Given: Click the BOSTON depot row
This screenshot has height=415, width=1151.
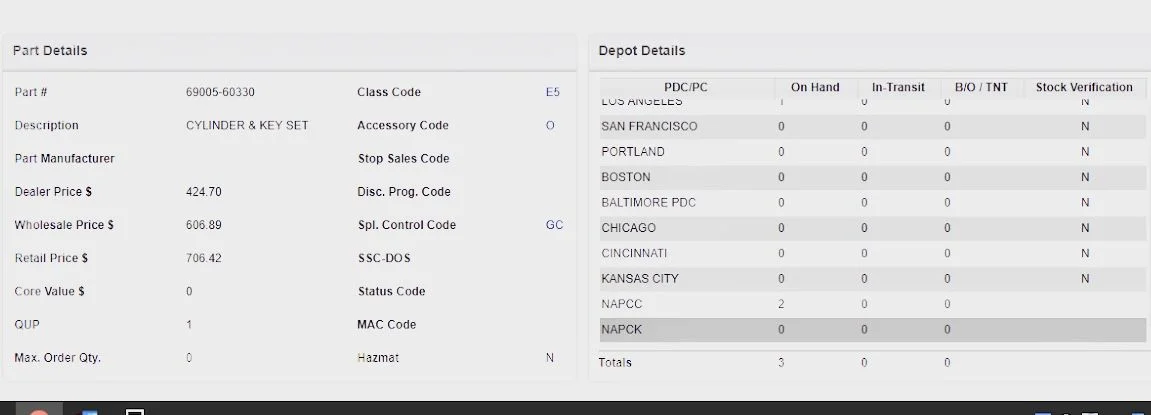Looking at the screenshot, I should pos(626,177).
